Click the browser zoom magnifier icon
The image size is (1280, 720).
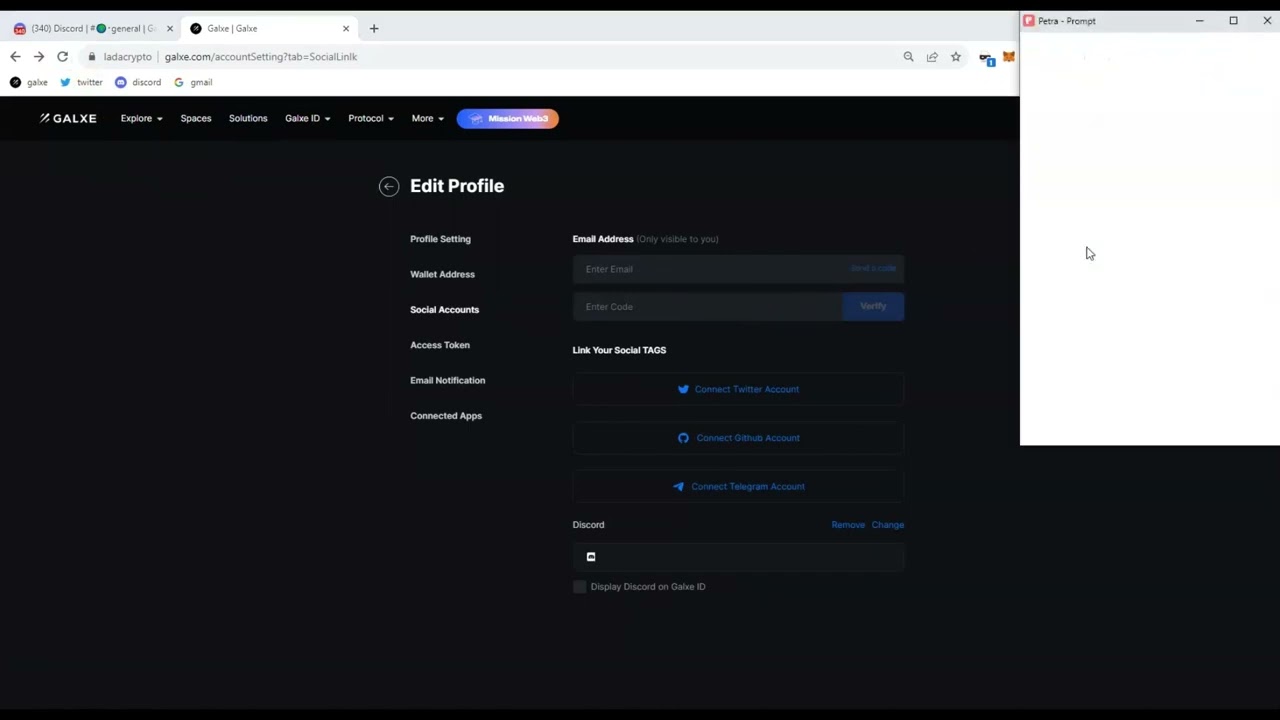point(908,57)
